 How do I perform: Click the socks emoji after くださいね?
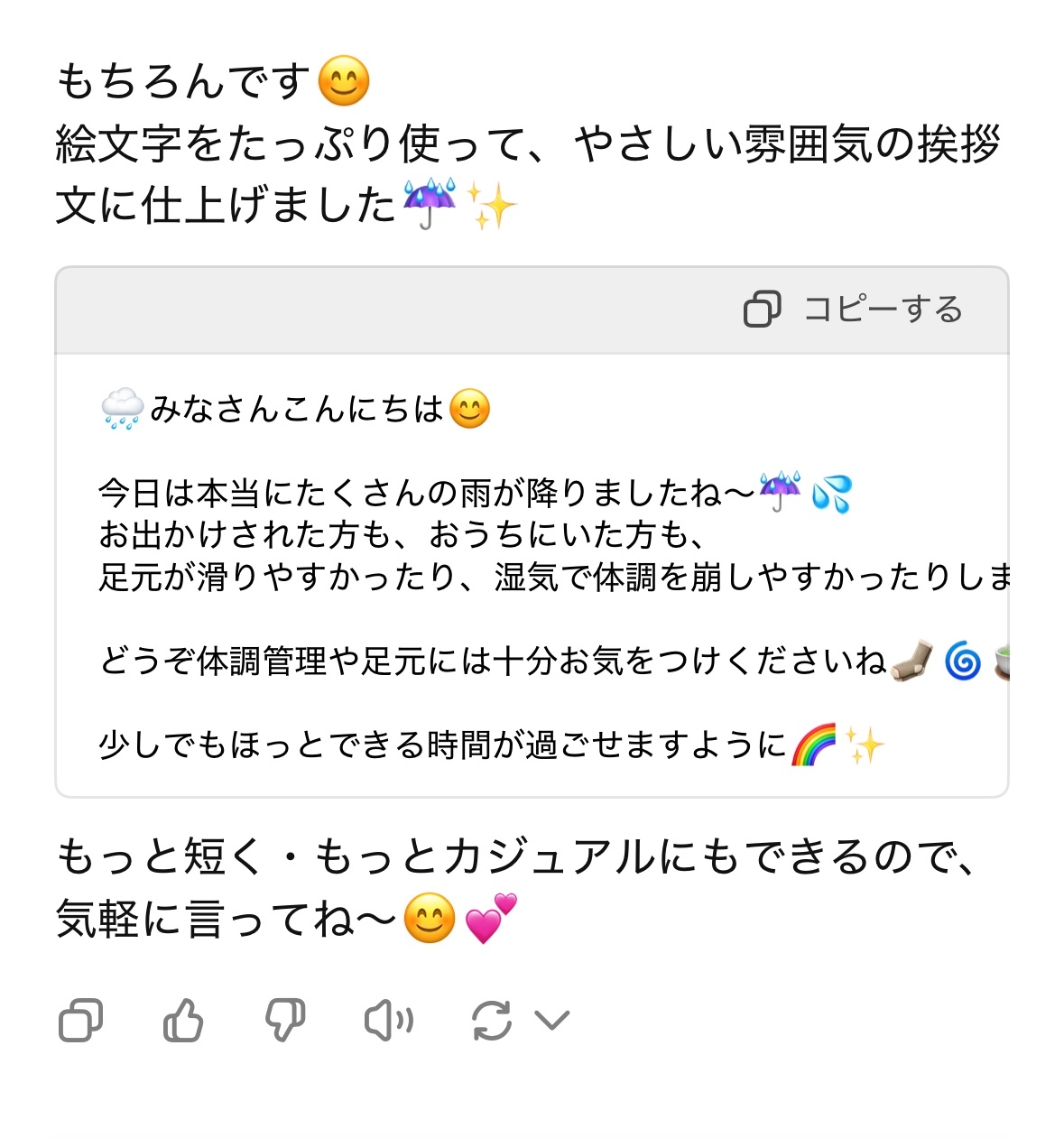pyautogui.click(x=911, y=662)
